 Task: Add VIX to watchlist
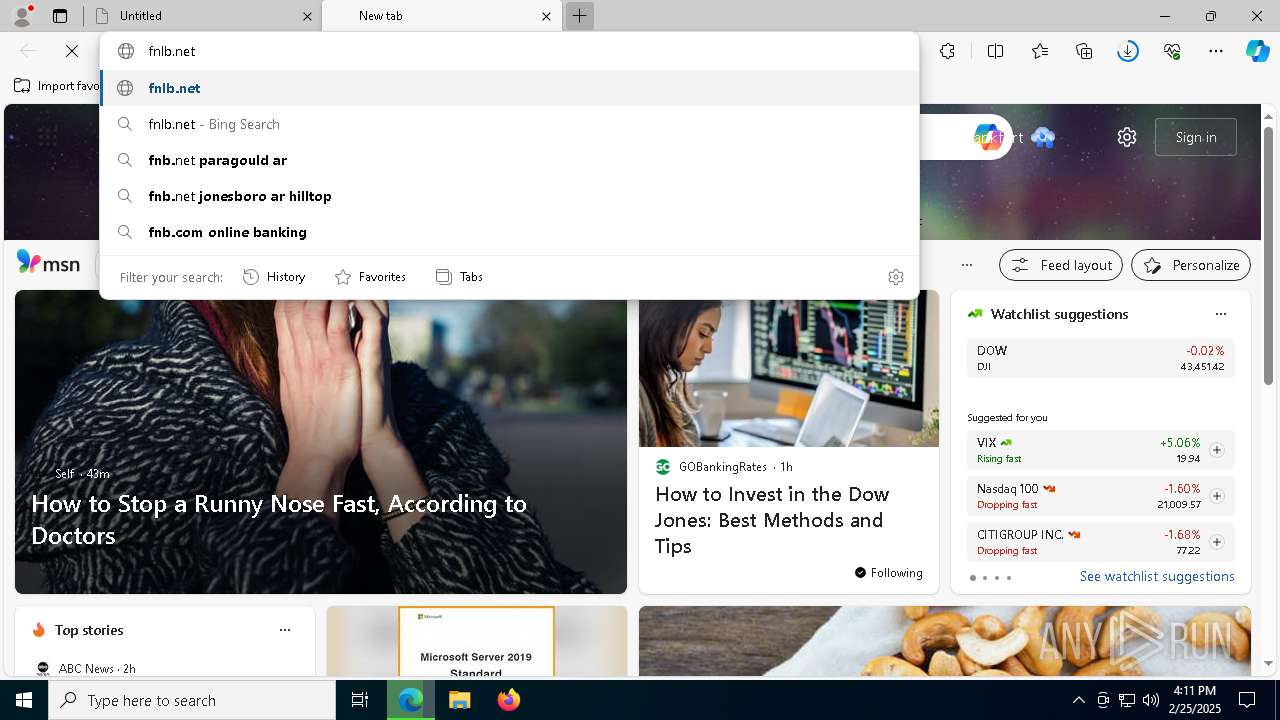1216,450
